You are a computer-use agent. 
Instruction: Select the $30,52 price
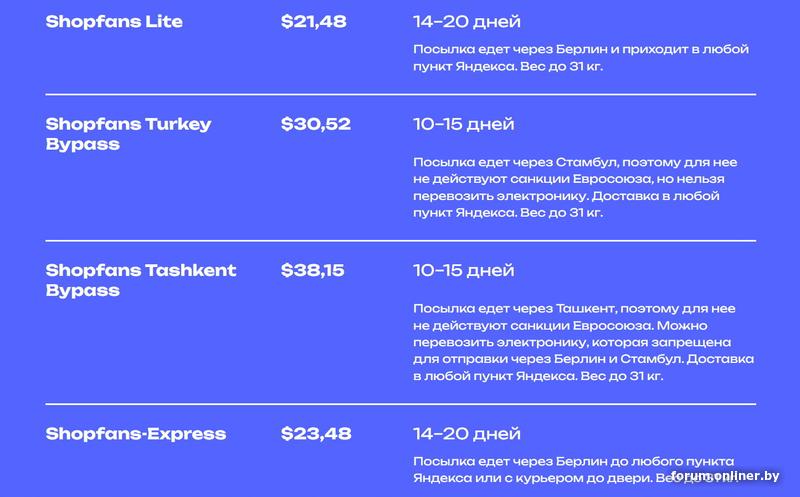click(x=316, y=124)
